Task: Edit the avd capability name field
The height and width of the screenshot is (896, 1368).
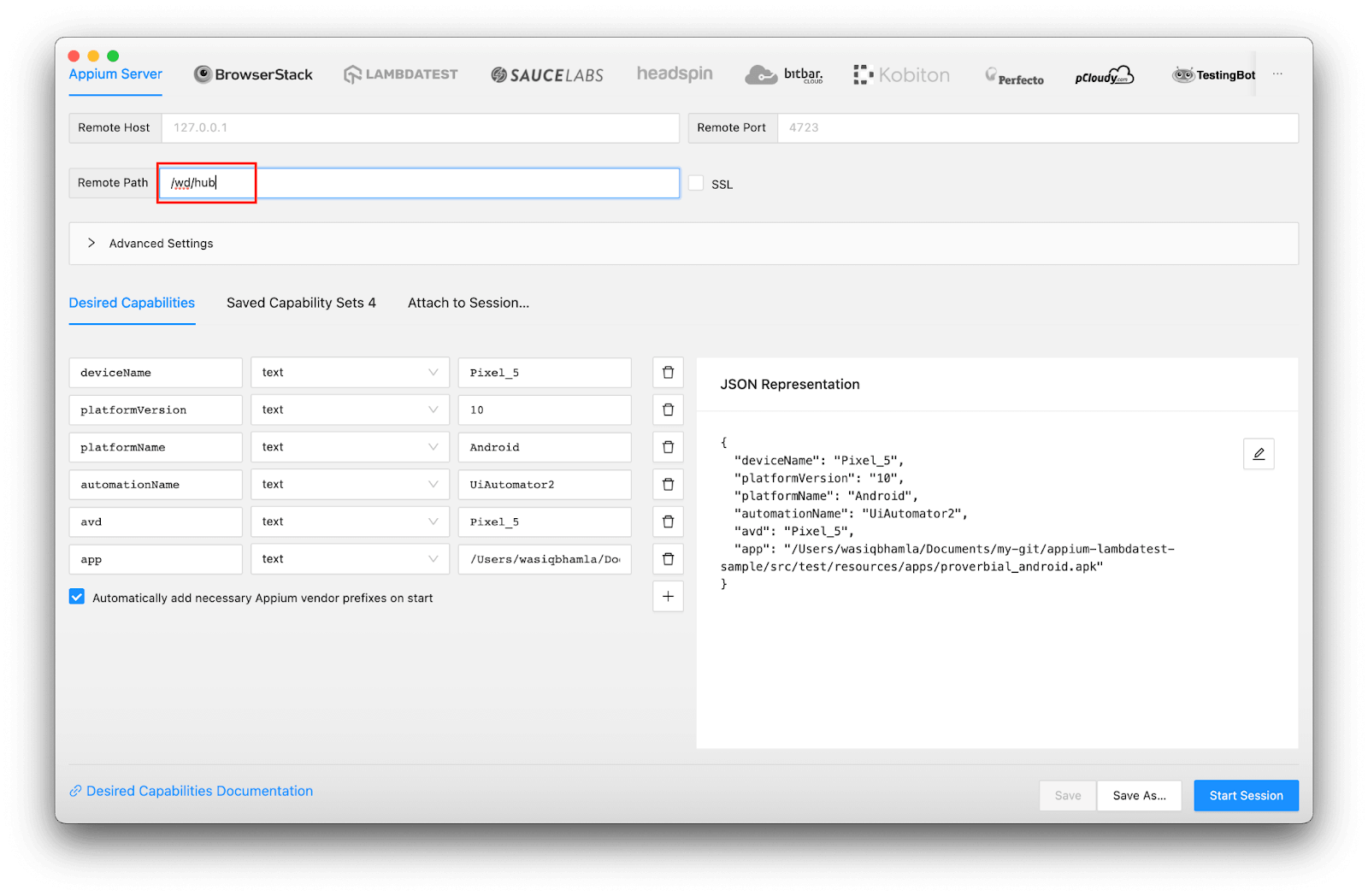Action: [x=156, y=522]
